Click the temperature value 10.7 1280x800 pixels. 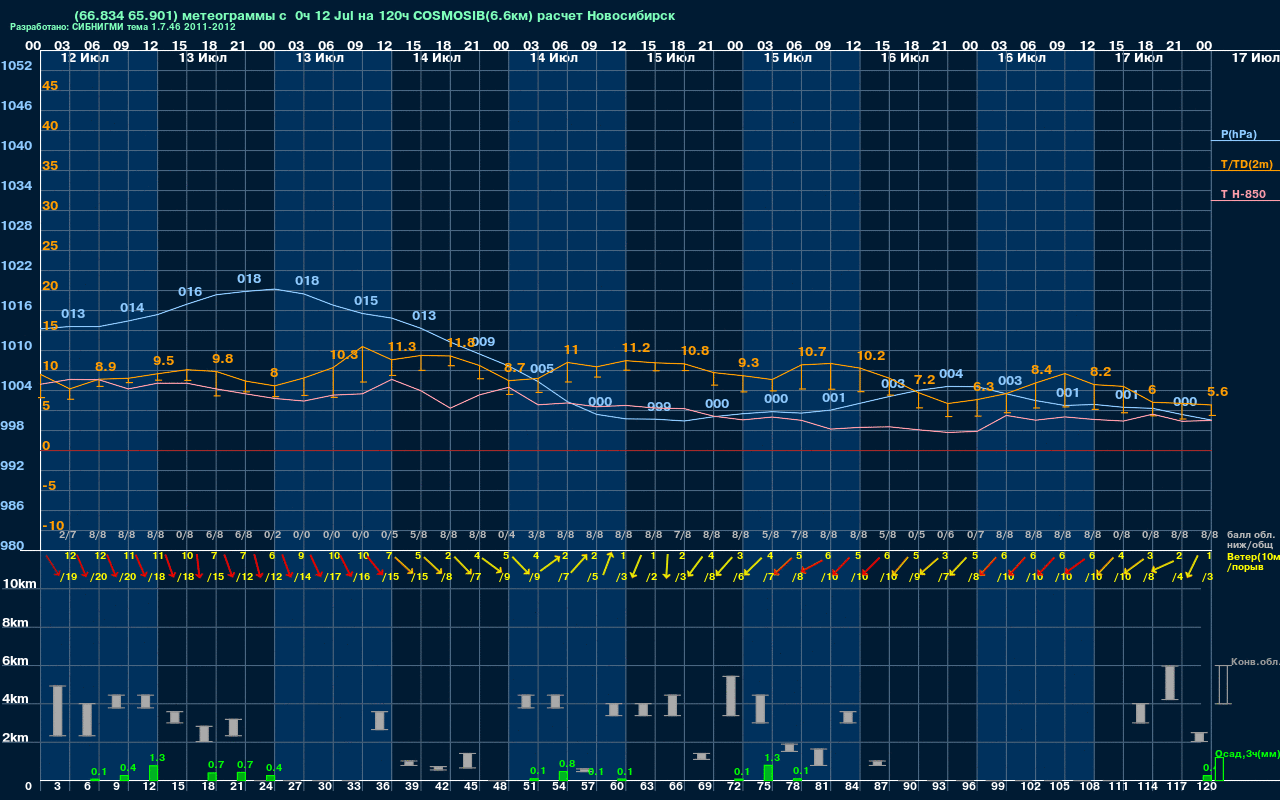coord(812,352)
